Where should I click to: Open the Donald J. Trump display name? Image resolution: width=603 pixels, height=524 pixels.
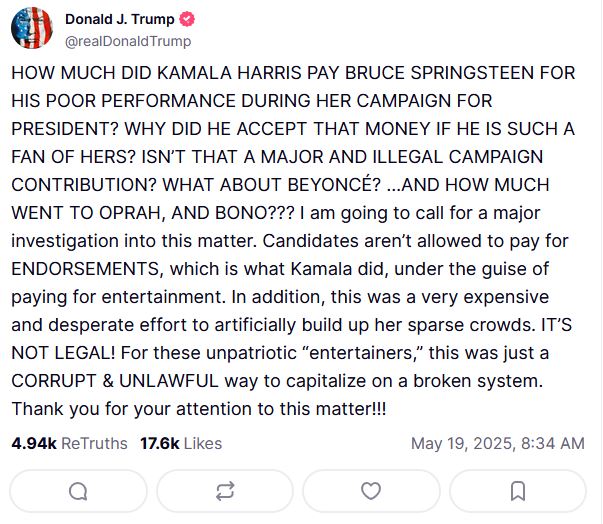[118, 20]
